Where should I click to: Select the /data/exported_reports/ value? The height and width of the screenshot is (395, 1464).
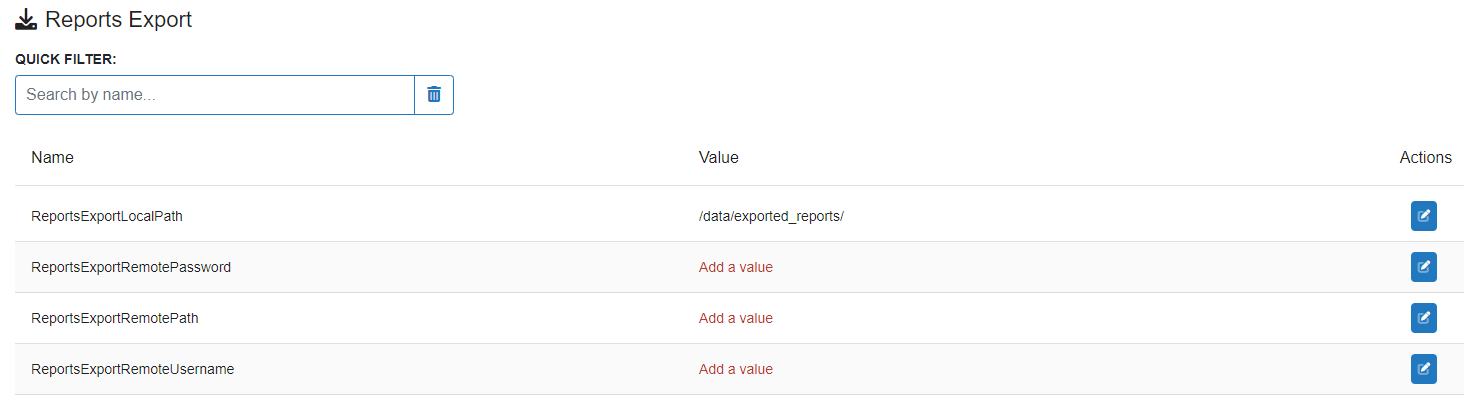771,216
